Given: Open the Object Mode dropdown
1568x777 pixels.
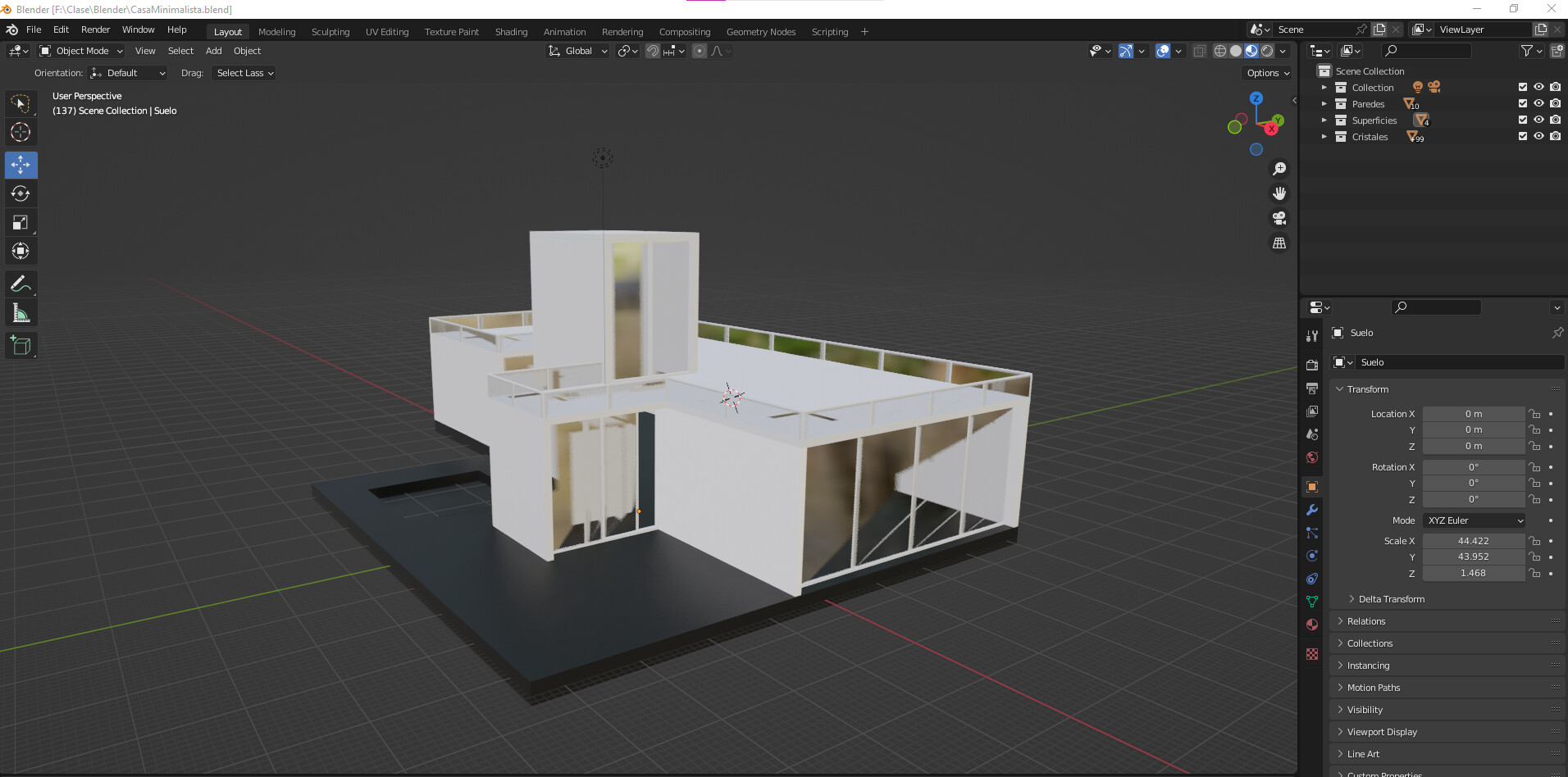Looking at the screenshot, I should (x=82, y=51).
